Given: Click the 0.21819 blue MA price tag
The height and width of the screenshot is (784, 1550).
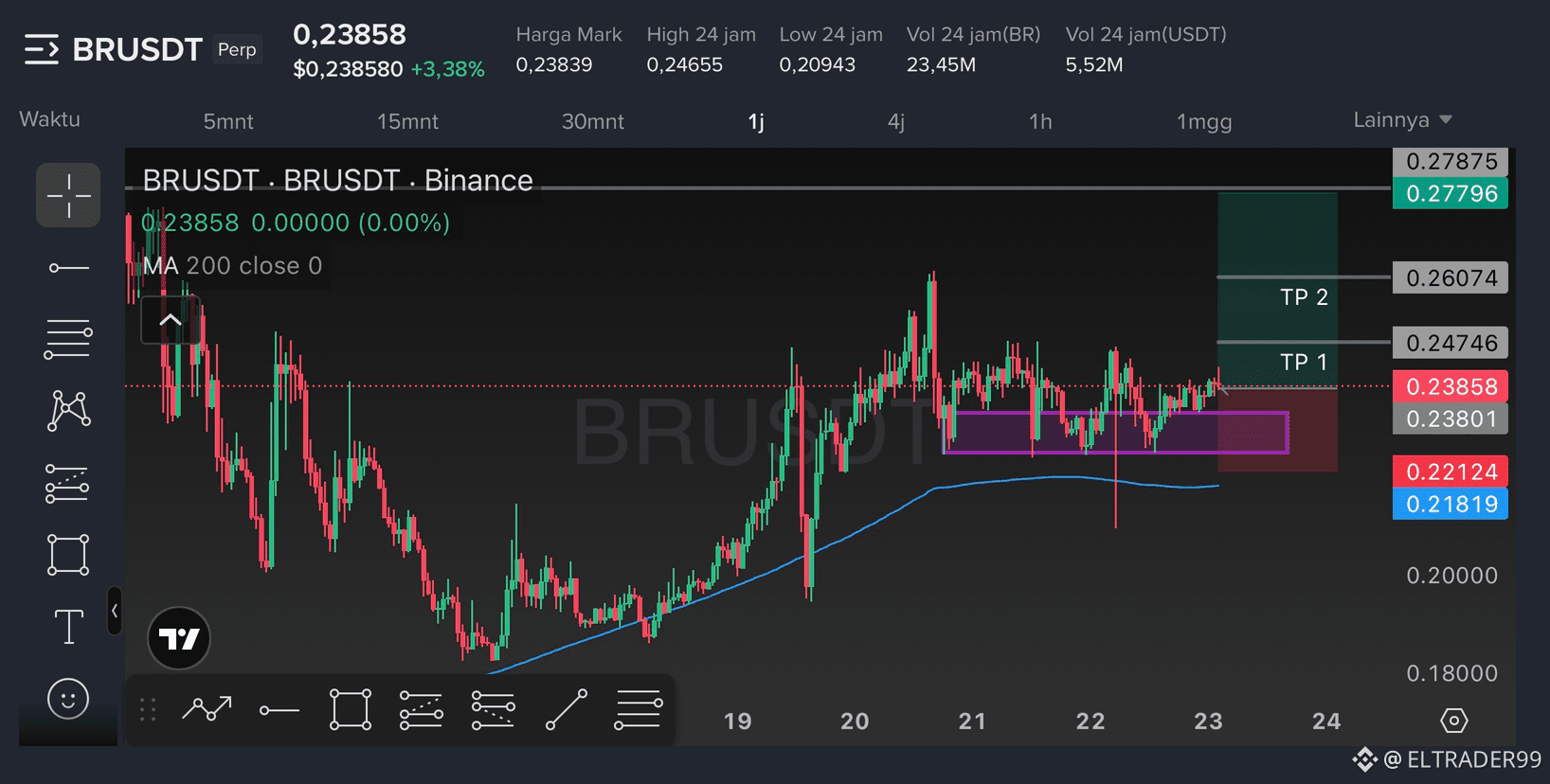Looking at the screenshot, I should click(x=1451, y=504).
